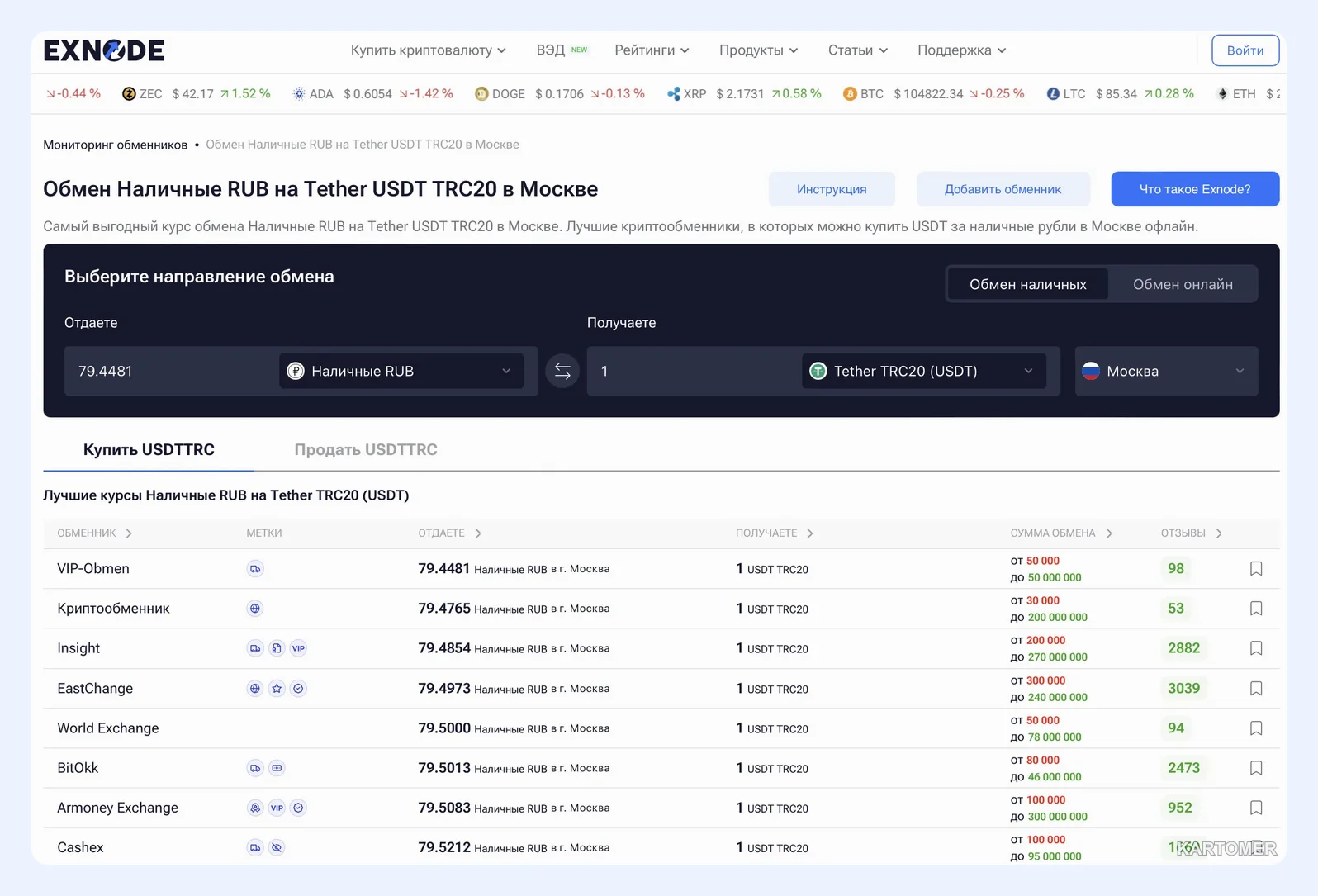Click the EXNODE logo
Viewport: 1318px width, 896px height.
(104, 50)
